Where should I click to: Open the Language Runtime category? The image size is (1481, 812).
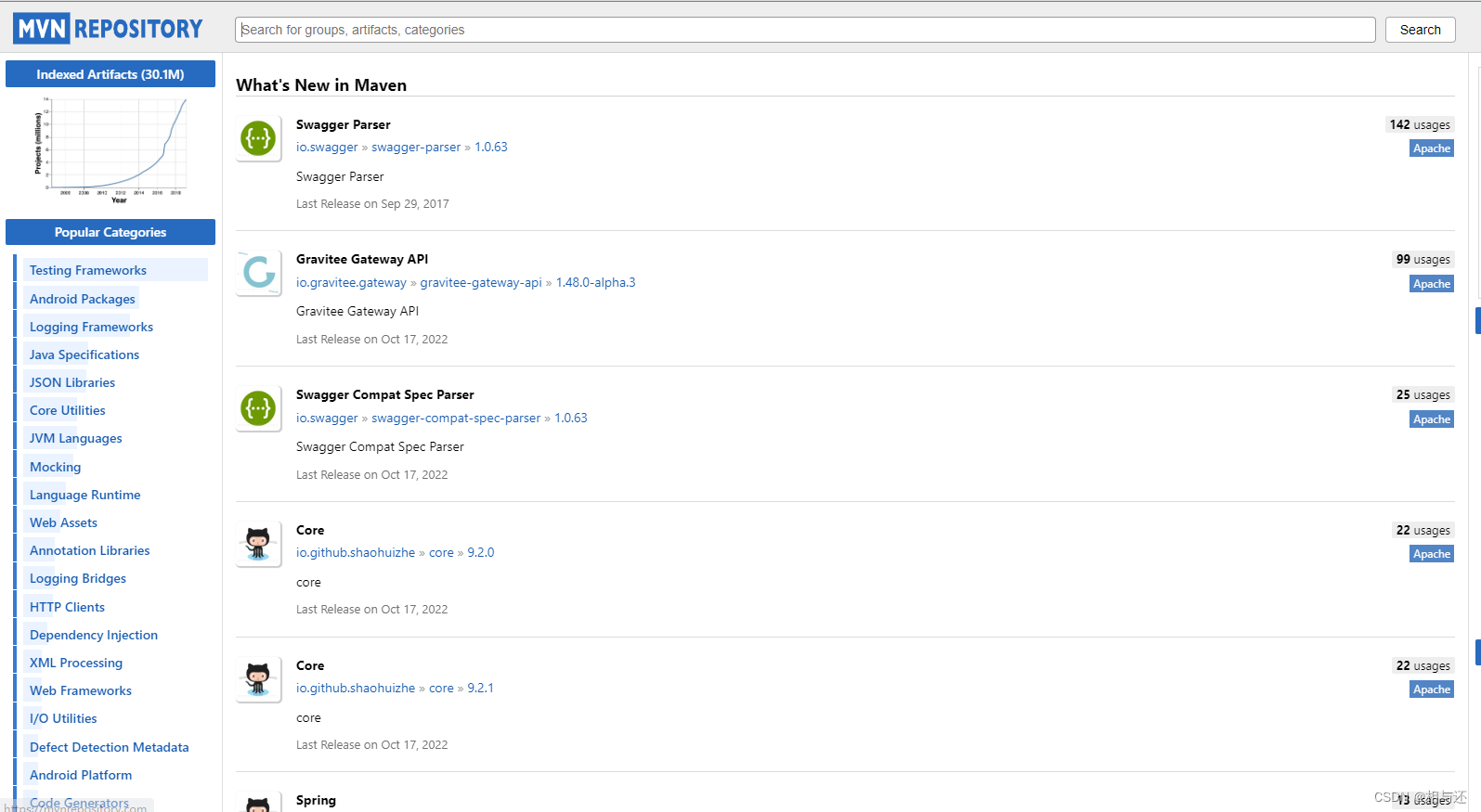[x=85, y=495]
